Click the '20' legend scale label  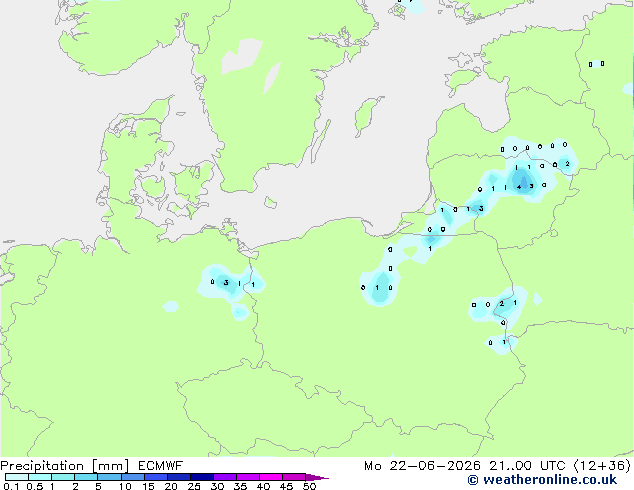[171, 486]
